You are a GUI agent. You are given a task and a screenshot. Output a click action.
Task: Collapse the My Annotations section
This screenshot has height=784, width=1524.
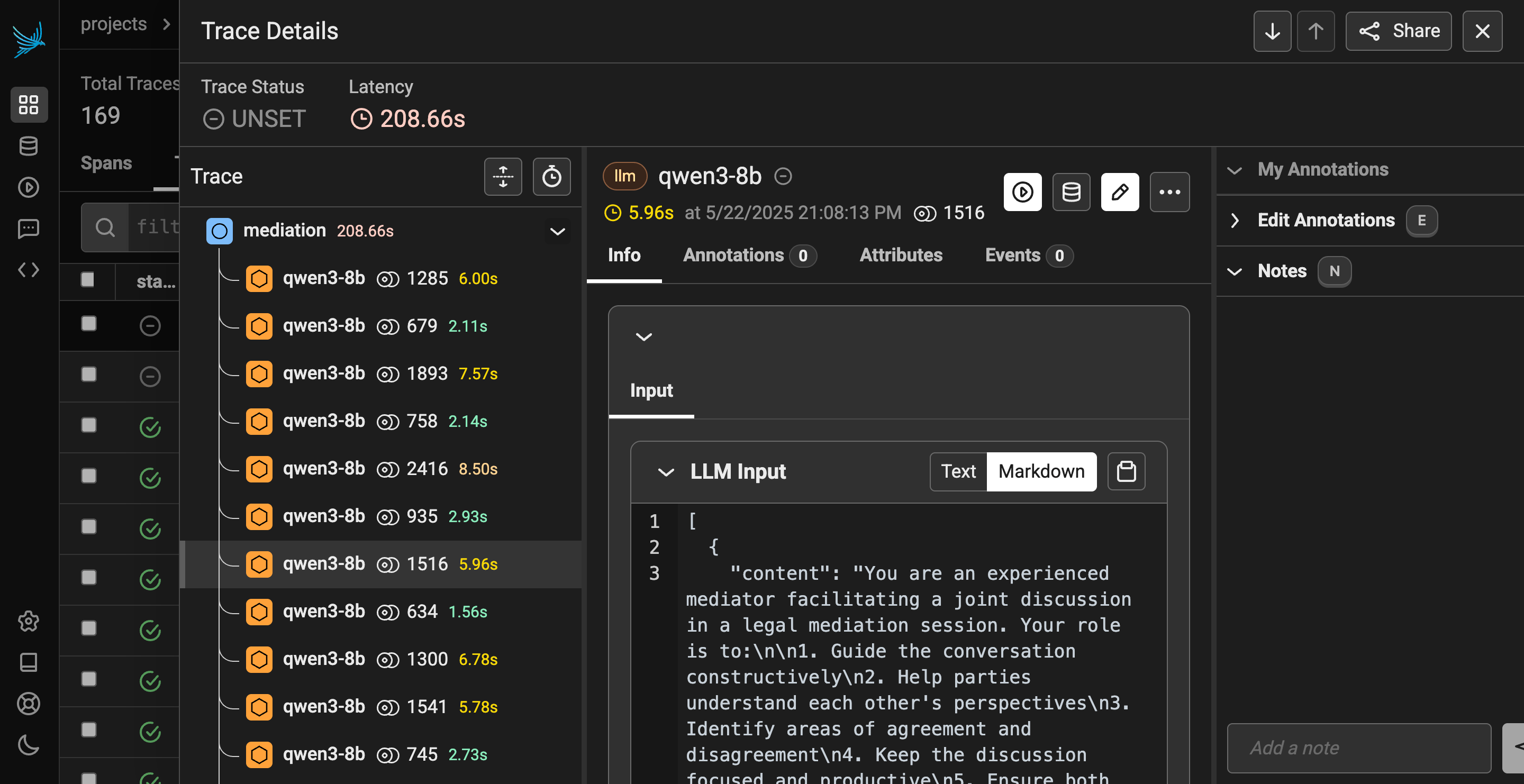click(1235, 170)
